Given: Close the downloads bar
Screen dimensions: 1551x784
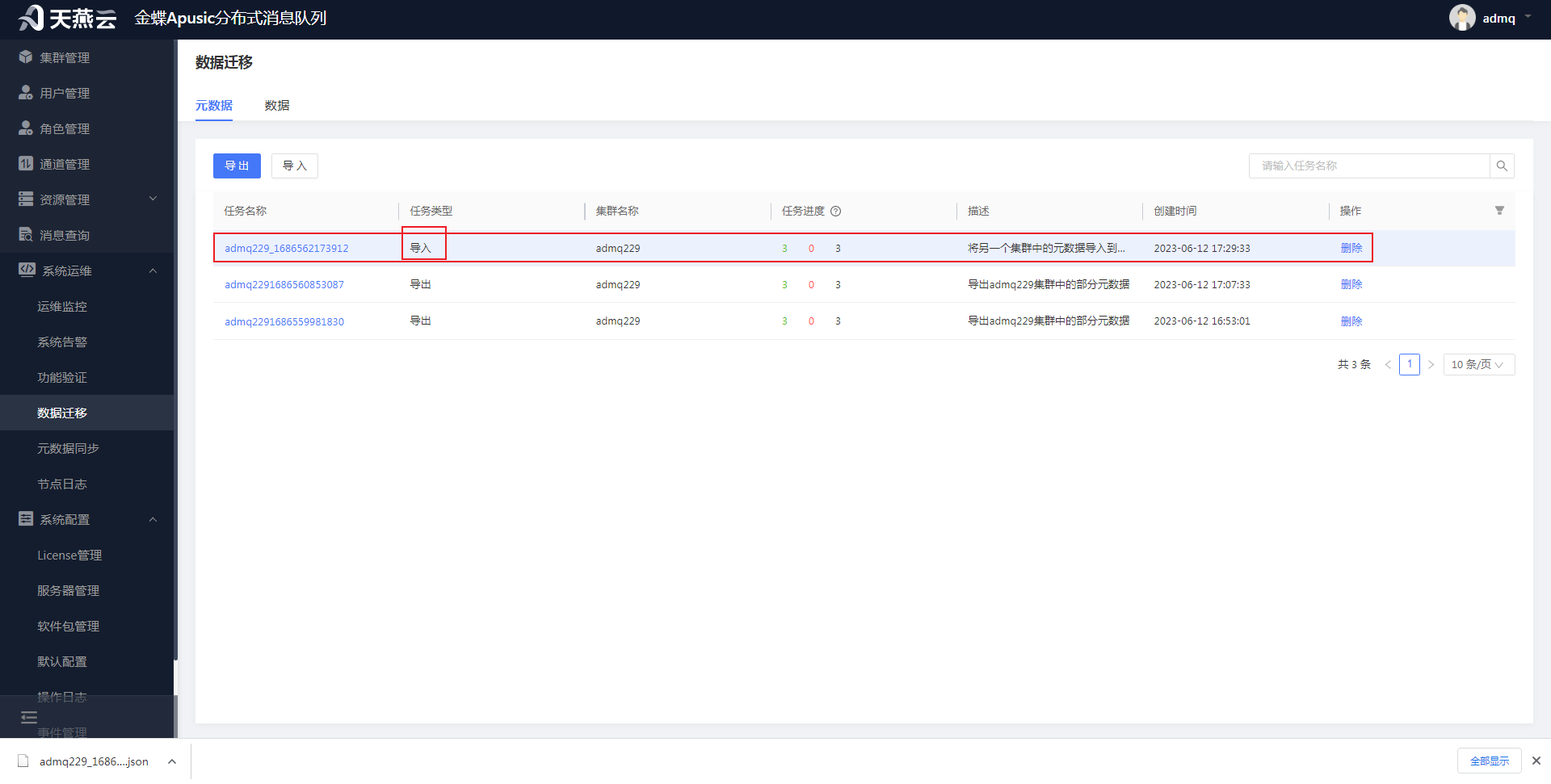Looking at the screenshot, I should pyautogui.click(x=1536, y=761).
